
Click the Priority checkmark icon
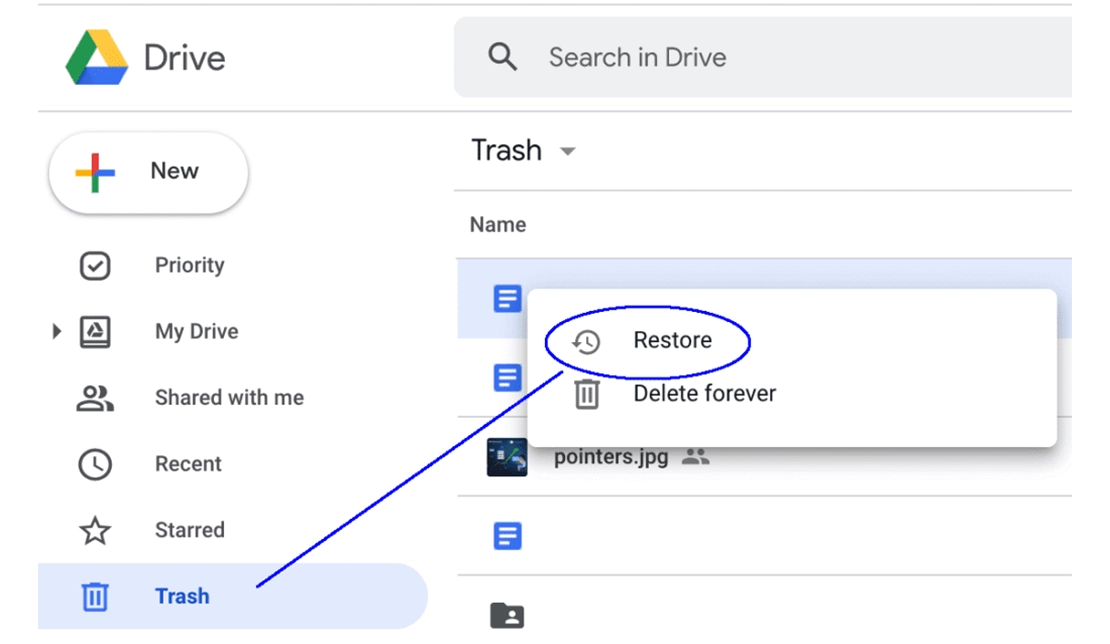[x=95, y=264]
